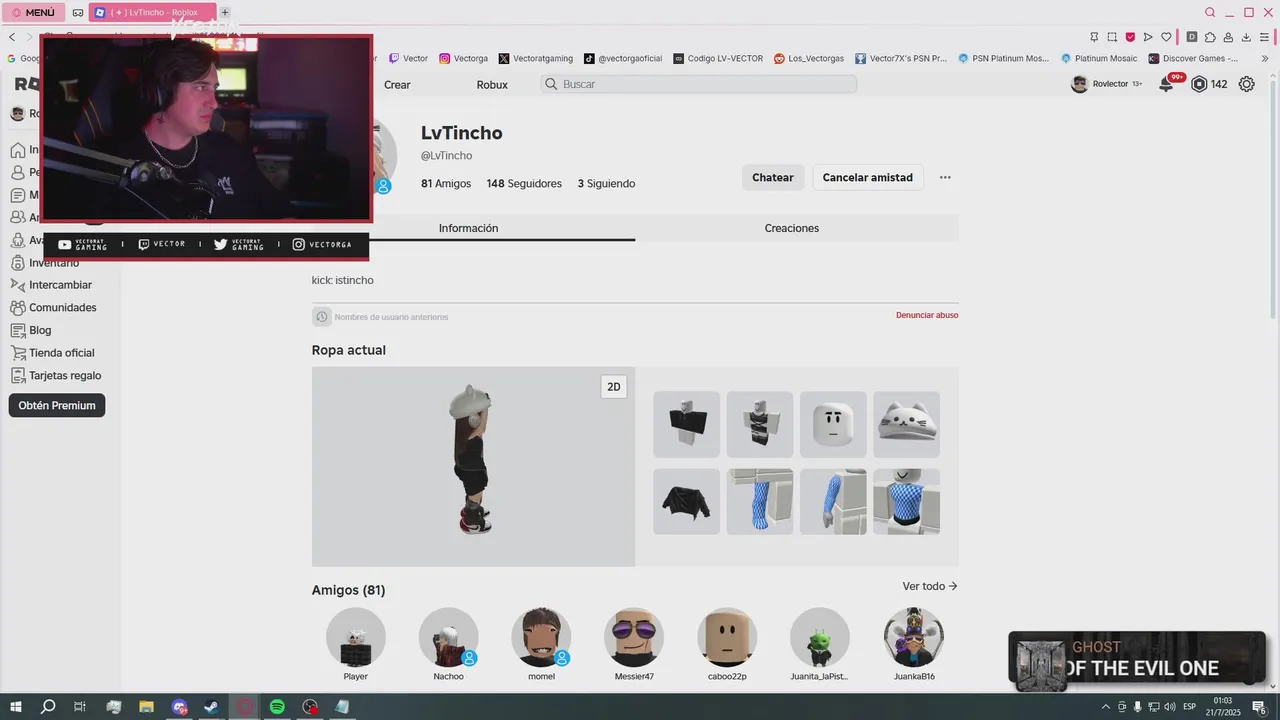Click the black jacket item thumbnail
Screen dimensions: 1280x720
point(687,501)
